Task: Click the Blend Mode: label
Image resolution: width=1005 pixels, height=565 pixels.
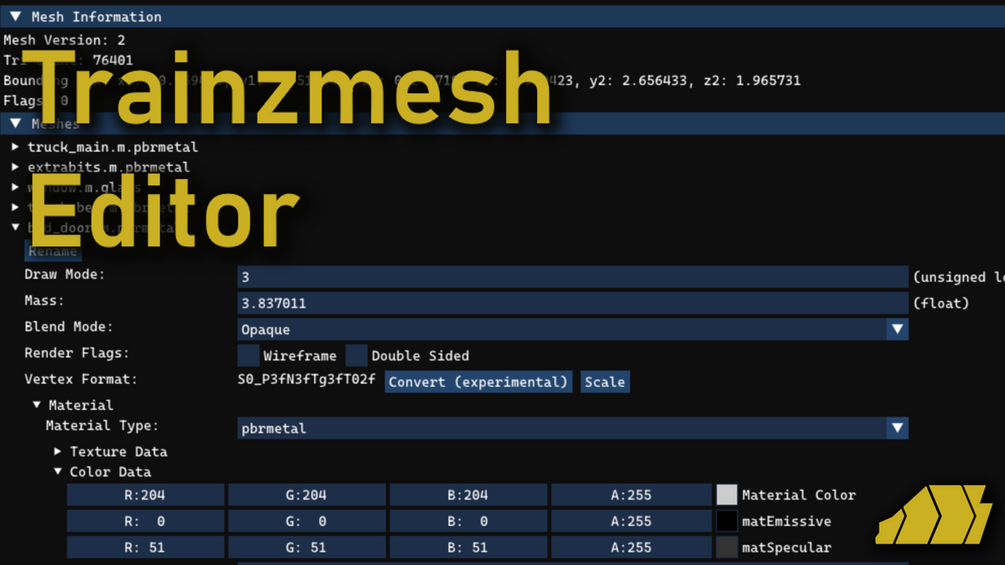Action: point(69,327)
